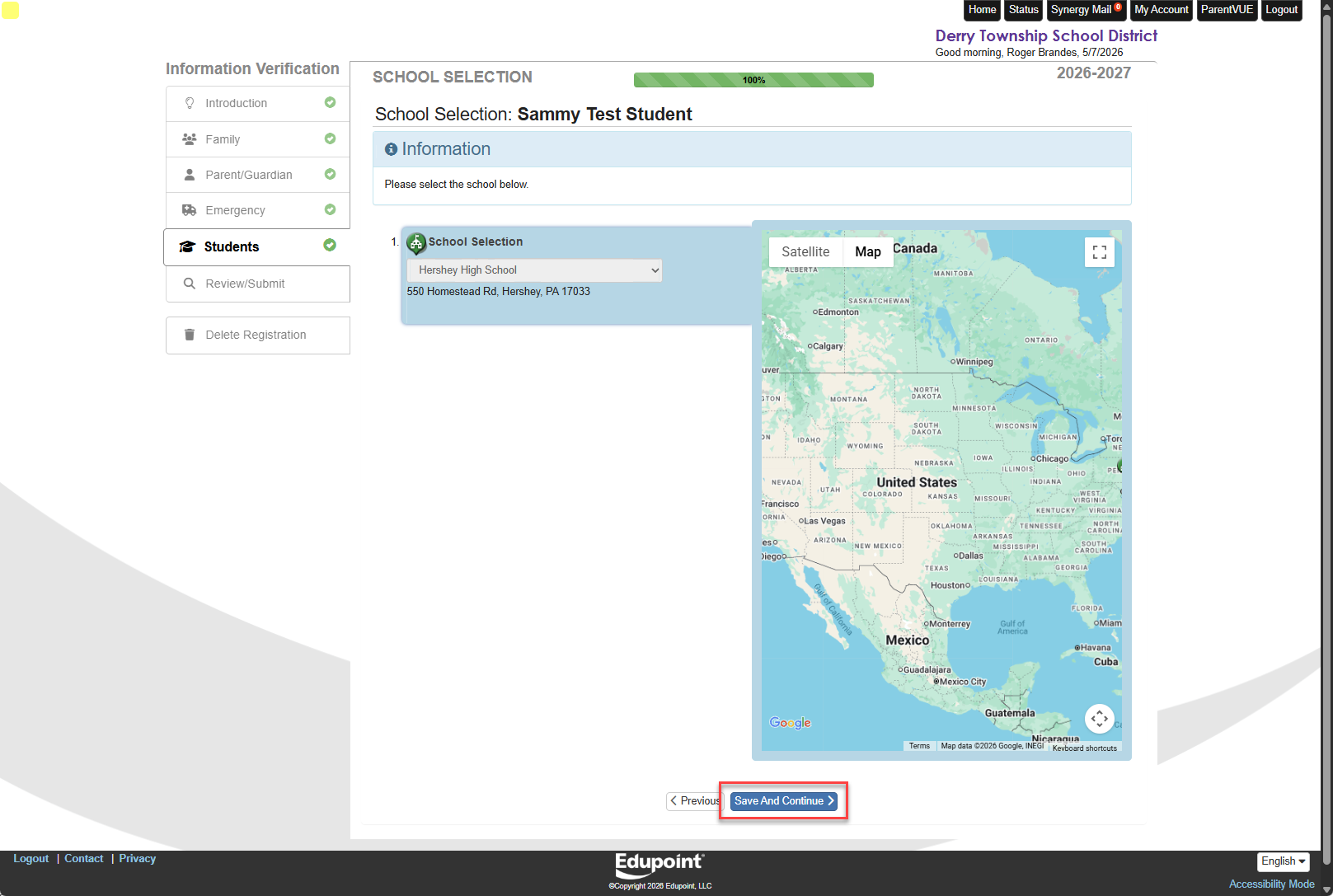Click Save And Continue
Screen dimensions: 1333x896
coord(784,801)
